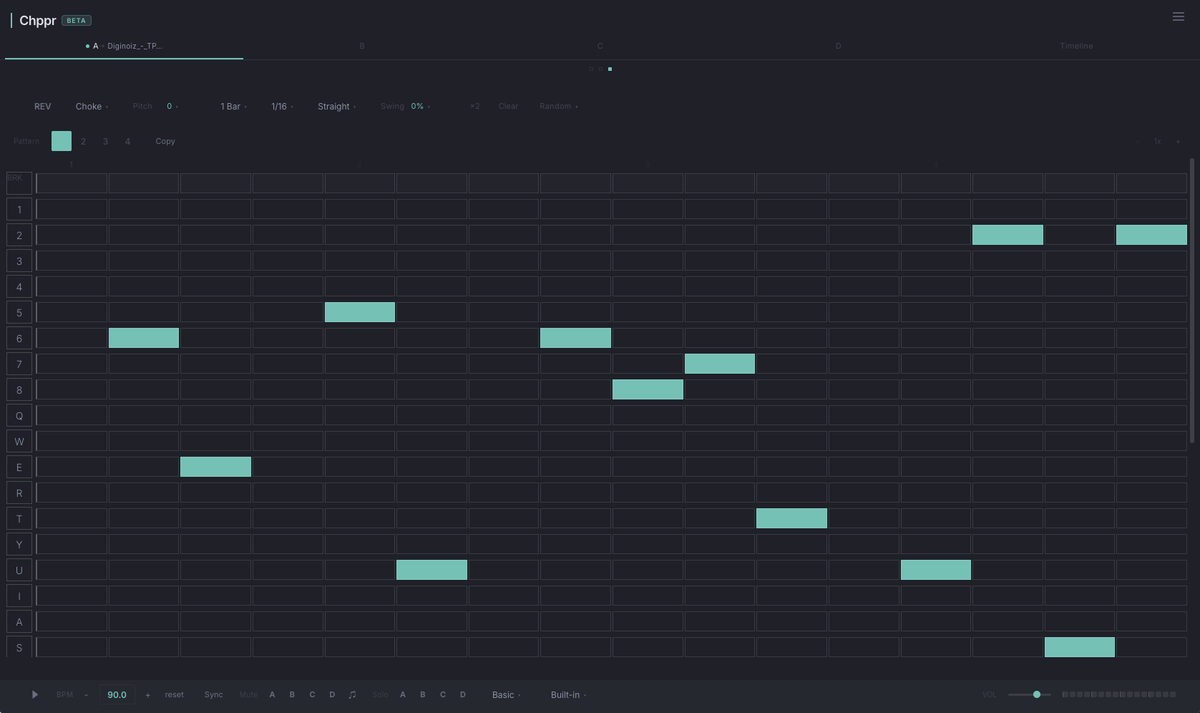Copy the current pattern
This screenshot has height=713, width=1200.
tap(165, 141)
